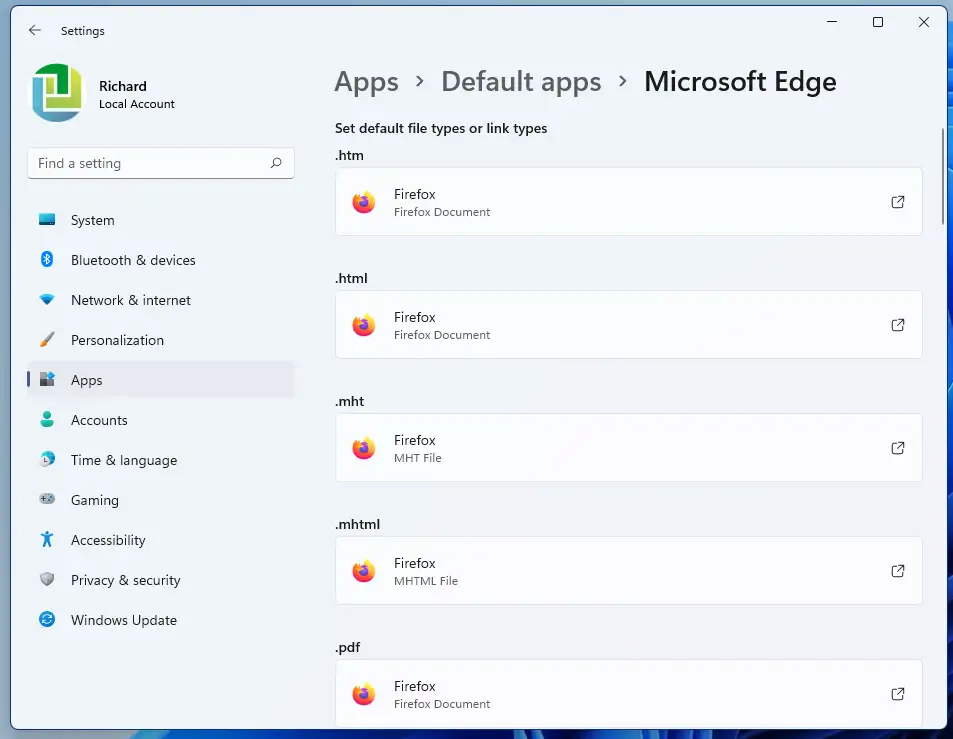
Task: Navigate to Apps in the breadcrumb
Action: click(x=366, y=82)
